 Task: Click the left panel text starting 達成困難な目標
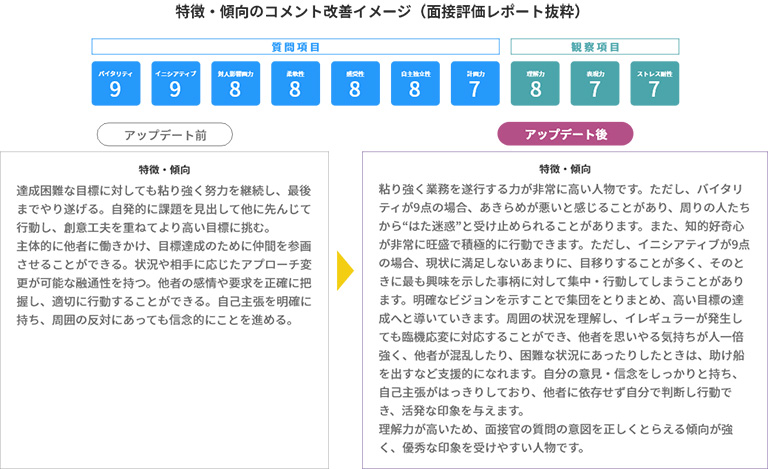click(x=165, y=255)
